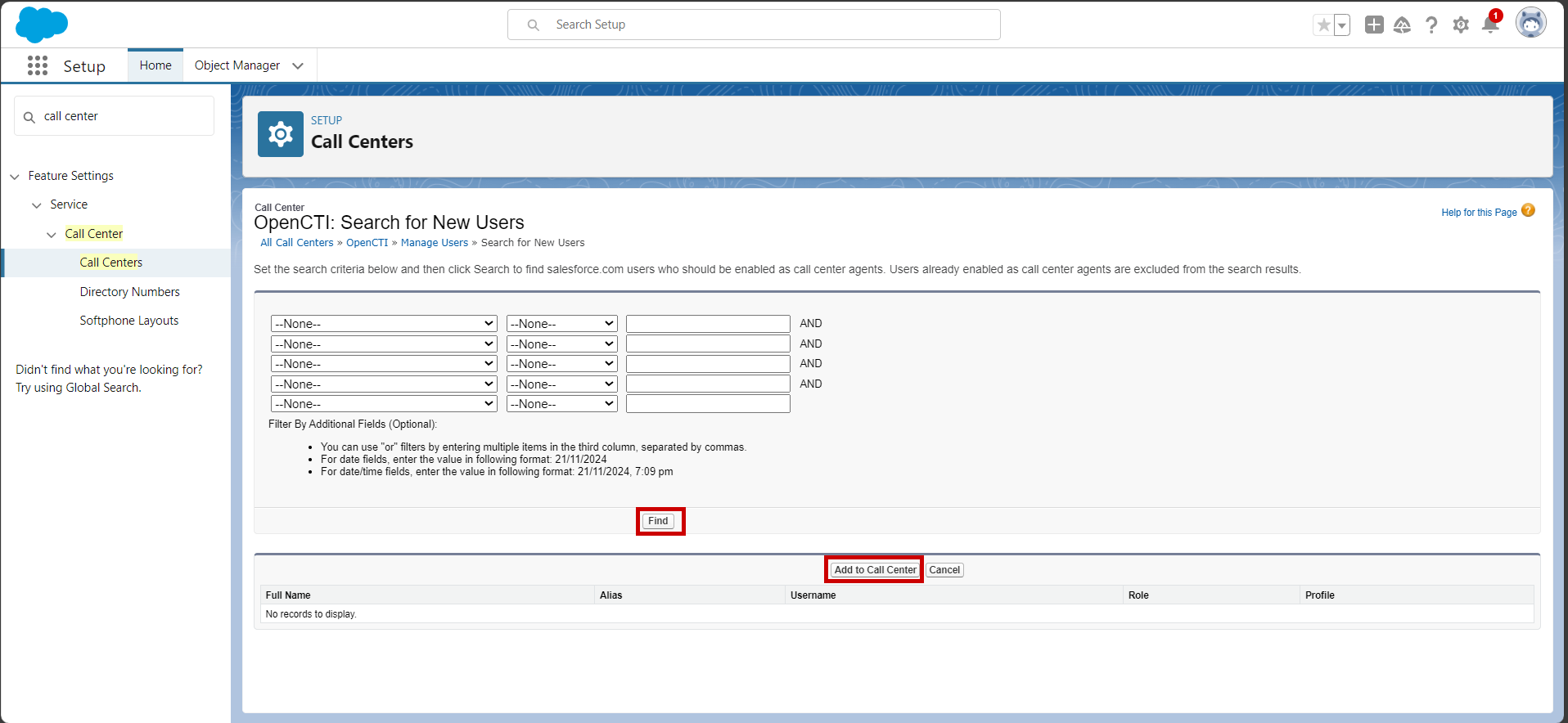
Task: Collapse the Service tree node
Action: tap(37, 205)
